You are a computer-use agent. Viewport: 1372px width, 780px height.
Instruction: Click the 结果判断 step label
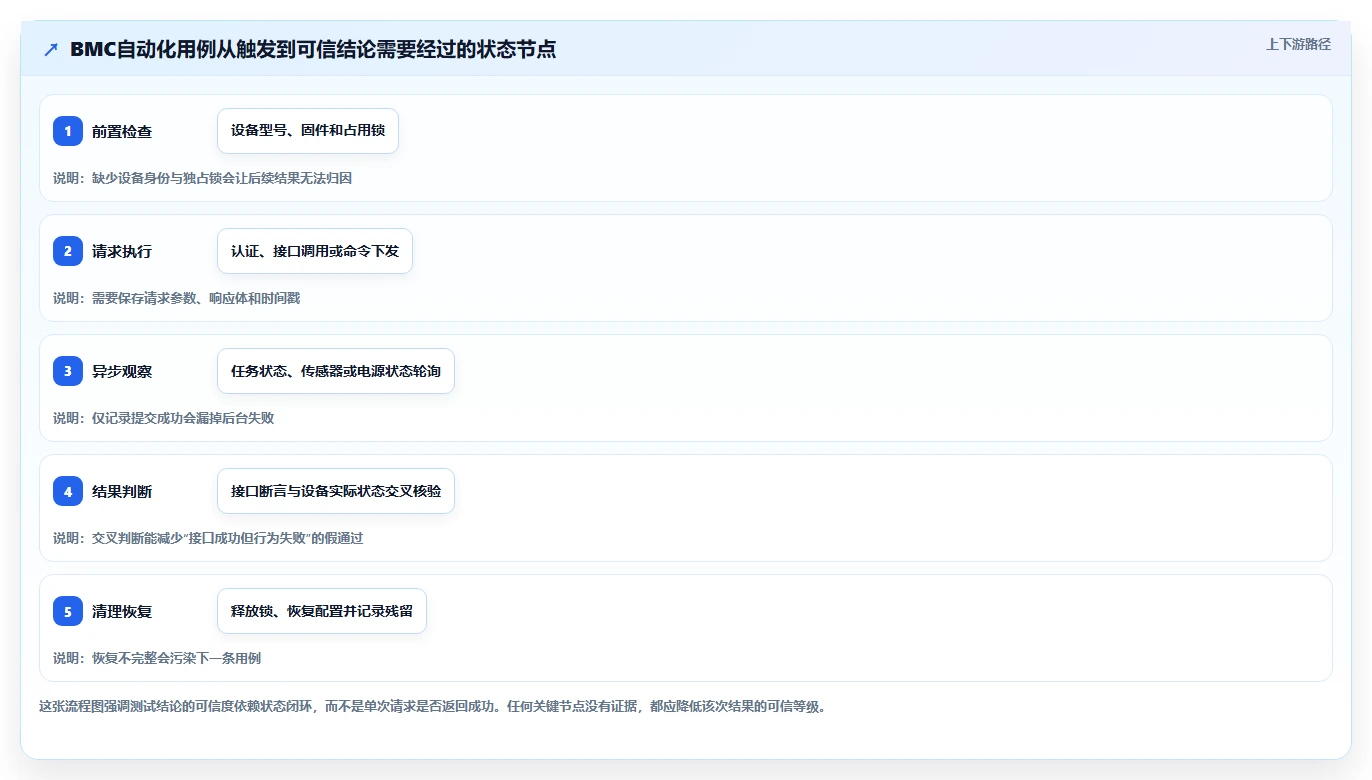click(122, 491)
